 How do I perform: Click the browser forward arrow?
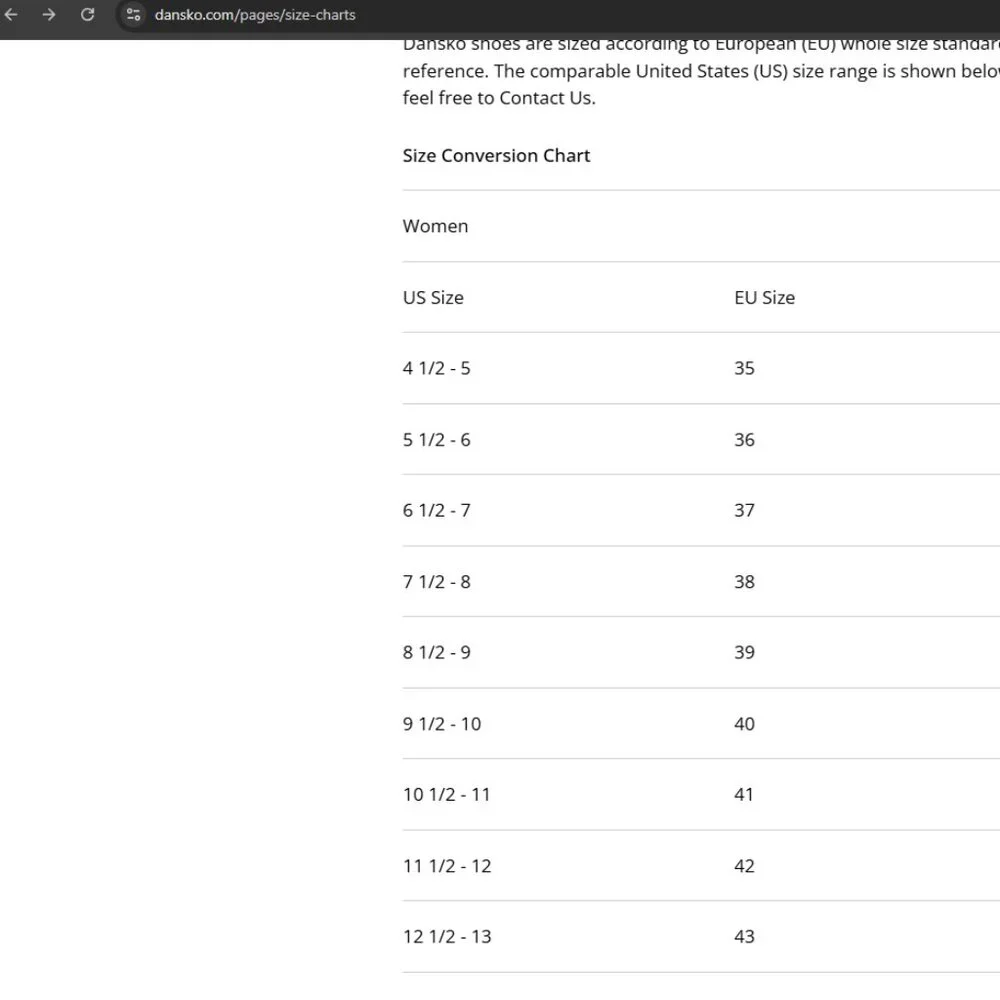(49, 15)
